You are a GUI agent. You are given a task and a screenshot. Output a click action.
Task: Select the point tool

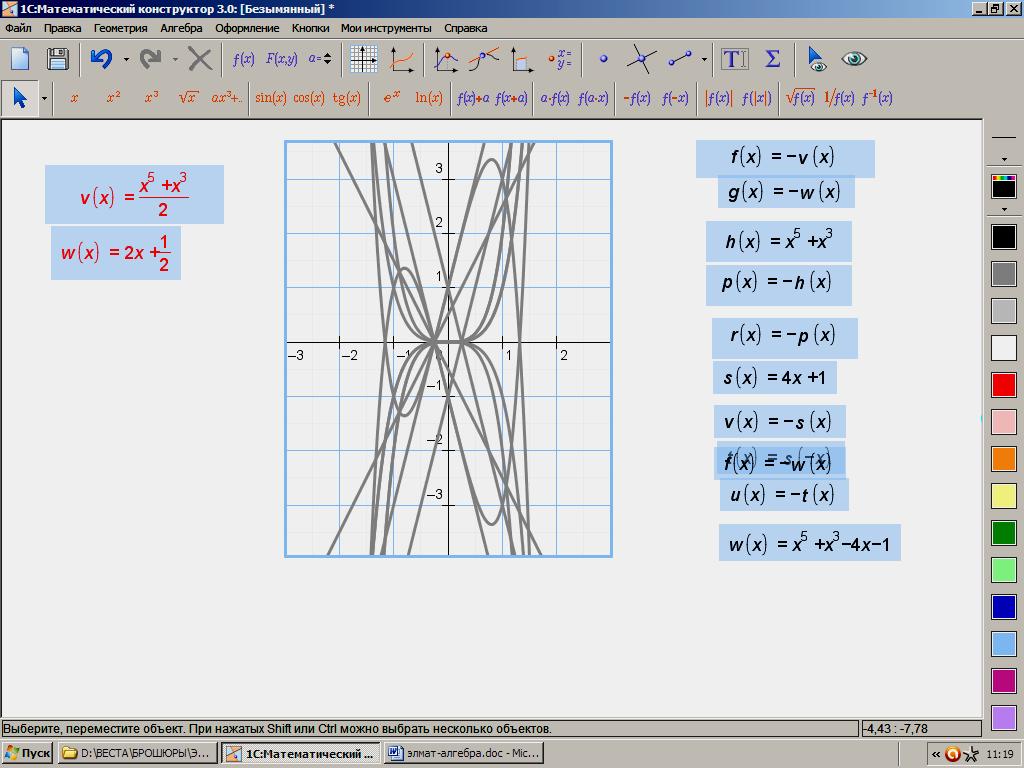[603, 59]
